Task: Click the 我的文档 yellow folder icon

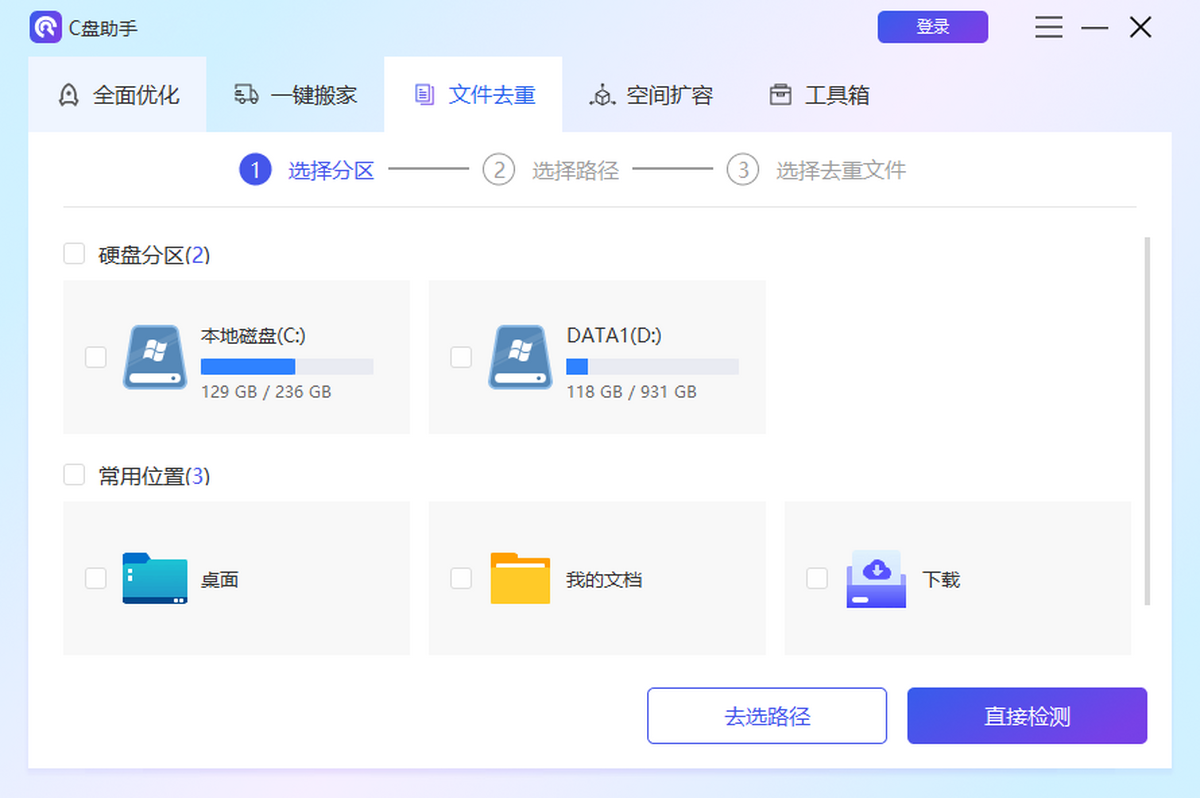Action: (520, 578)
